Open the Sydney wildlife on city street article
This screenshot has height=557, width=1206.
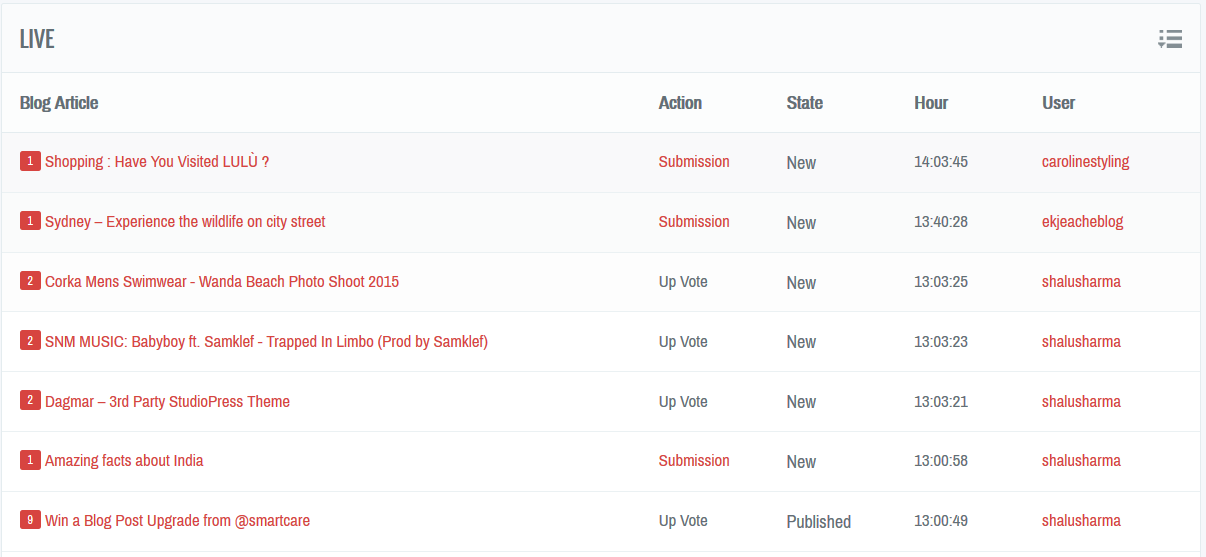pos(185,222)
